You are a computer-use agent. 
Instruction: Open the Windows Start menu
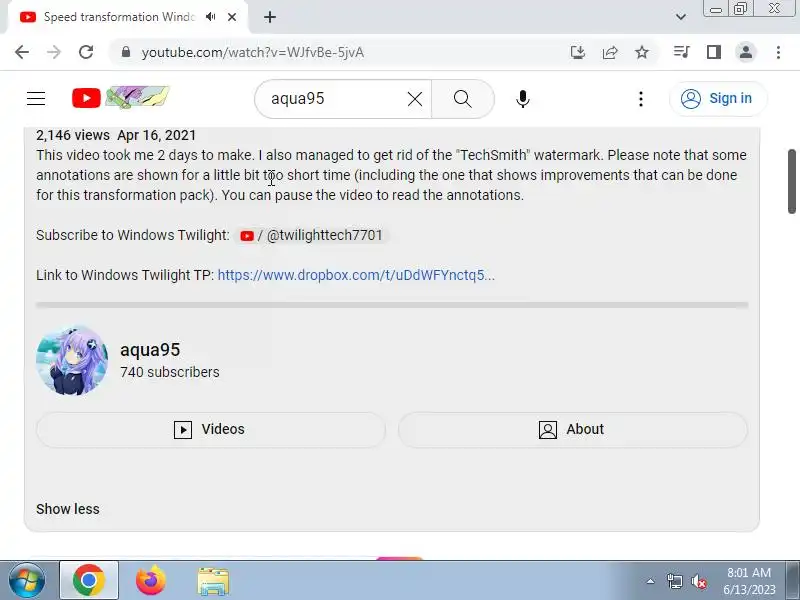click(27, 580)
